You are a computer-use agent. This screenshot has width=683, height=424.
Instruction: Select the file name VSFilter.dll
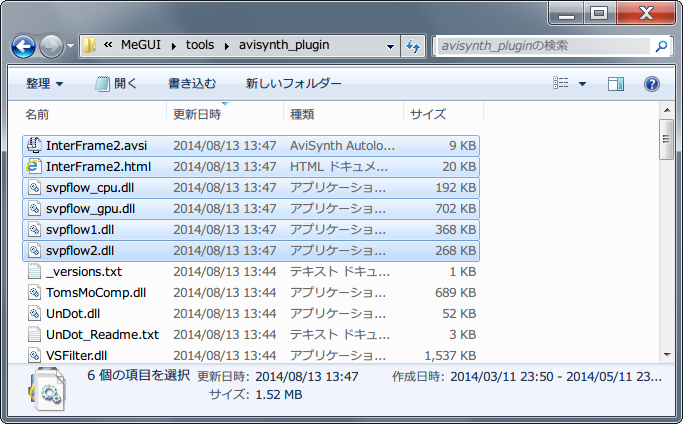(77, 356)
